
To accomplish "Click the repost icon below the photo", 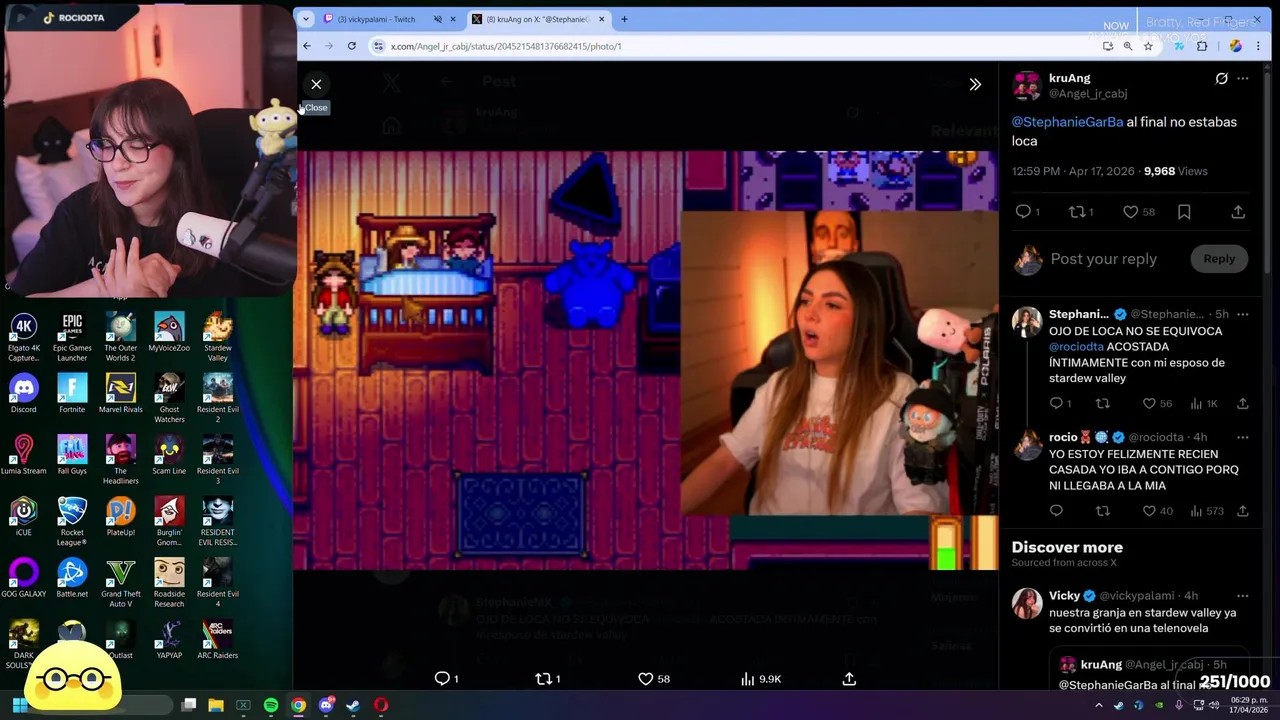I will 544,679.
